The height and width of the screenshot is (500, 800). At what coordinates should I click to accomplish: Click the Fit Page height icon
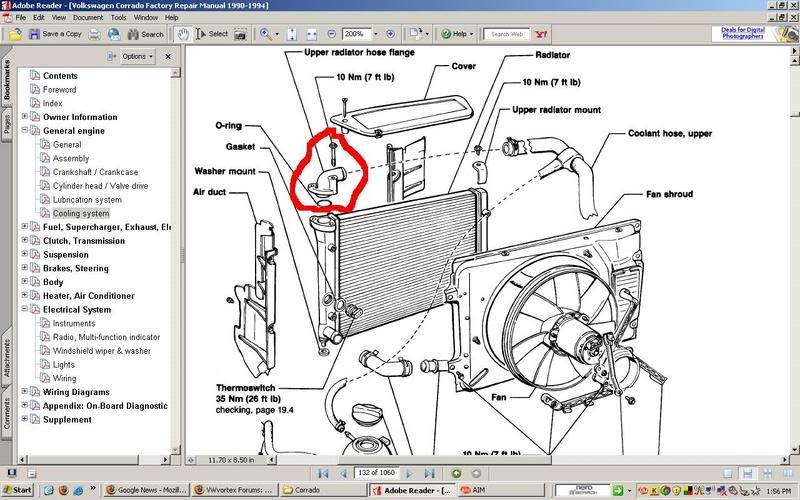click(292, 34)
